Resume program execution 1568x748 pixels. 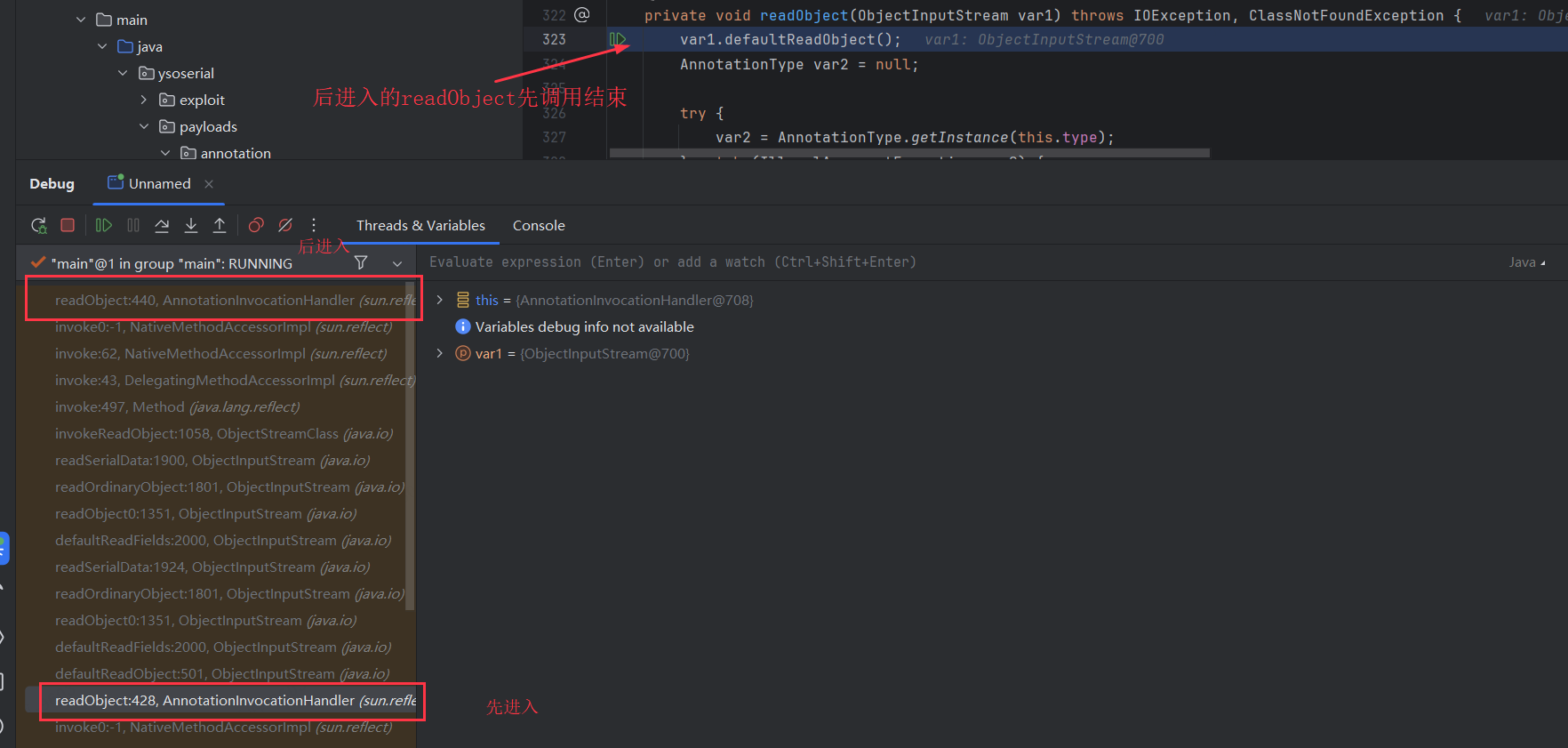(104, 225)
